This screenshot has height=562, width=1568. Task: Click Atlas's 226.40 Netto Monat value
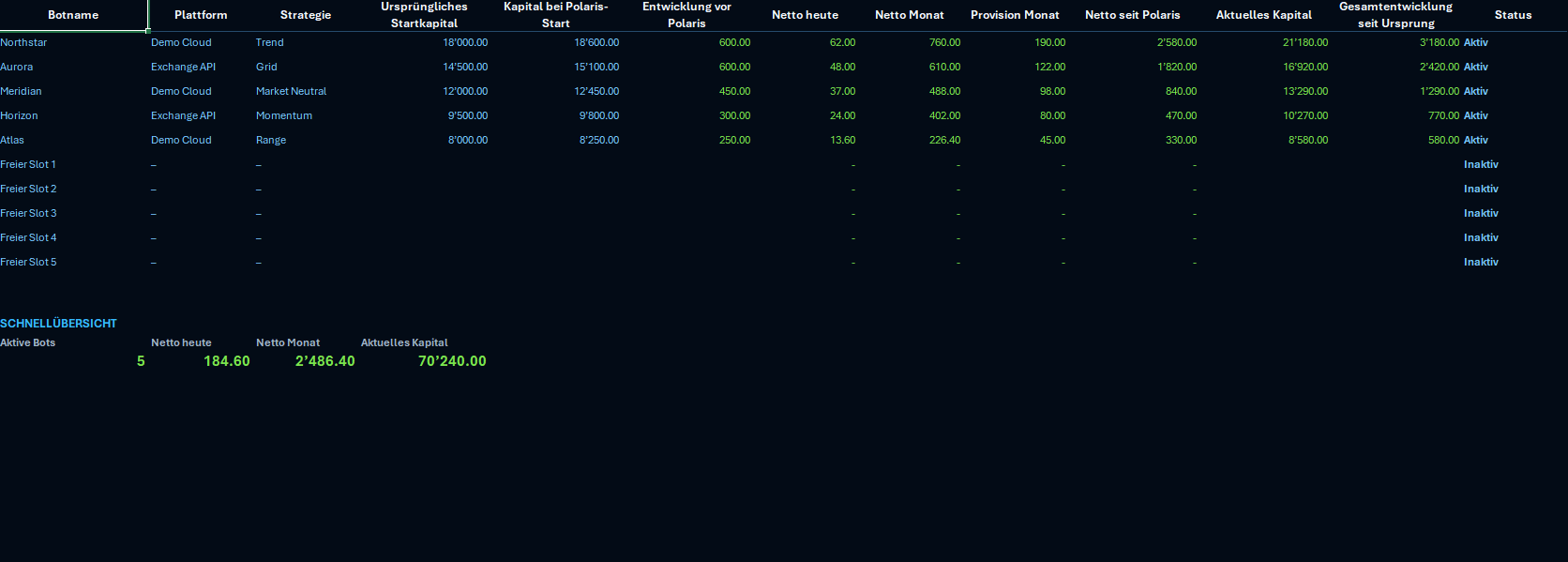[944, 140]
